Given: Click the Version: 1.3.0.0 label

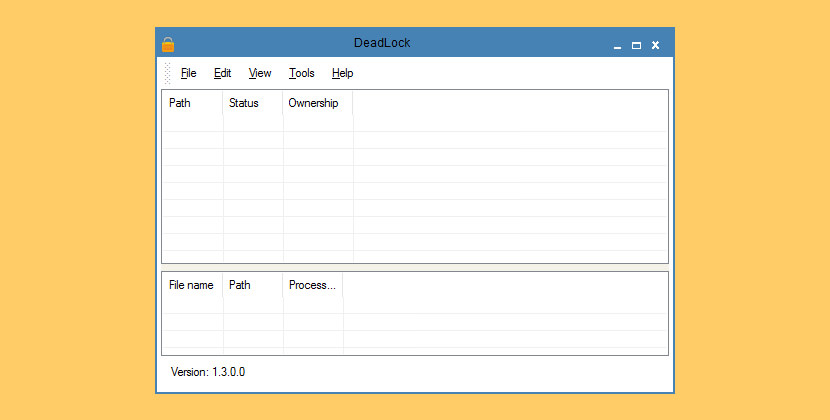Looking at the screenshot, I should tap(208, 372).
